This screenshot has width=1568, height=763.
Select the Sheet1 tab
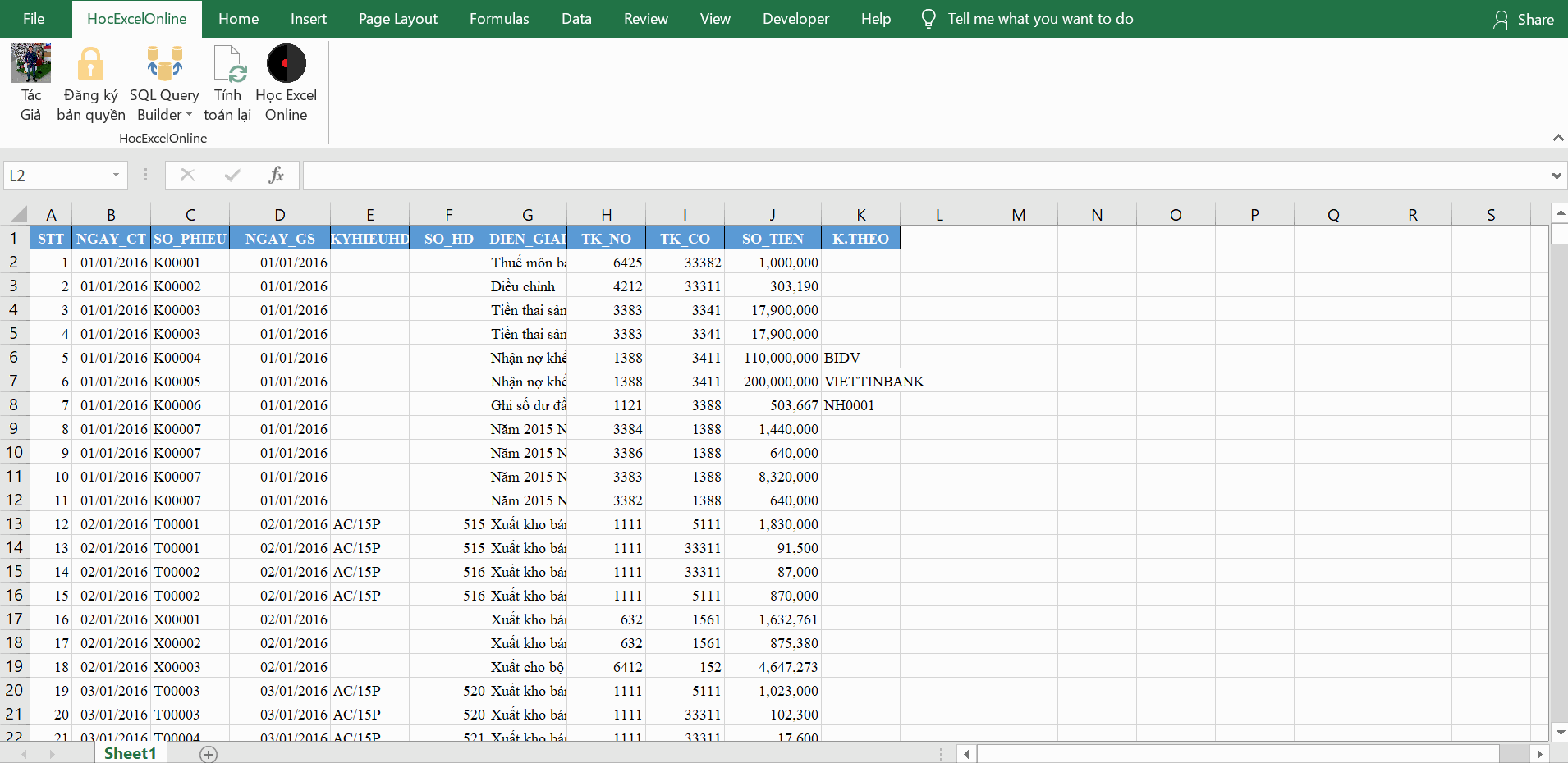point(130,753)
